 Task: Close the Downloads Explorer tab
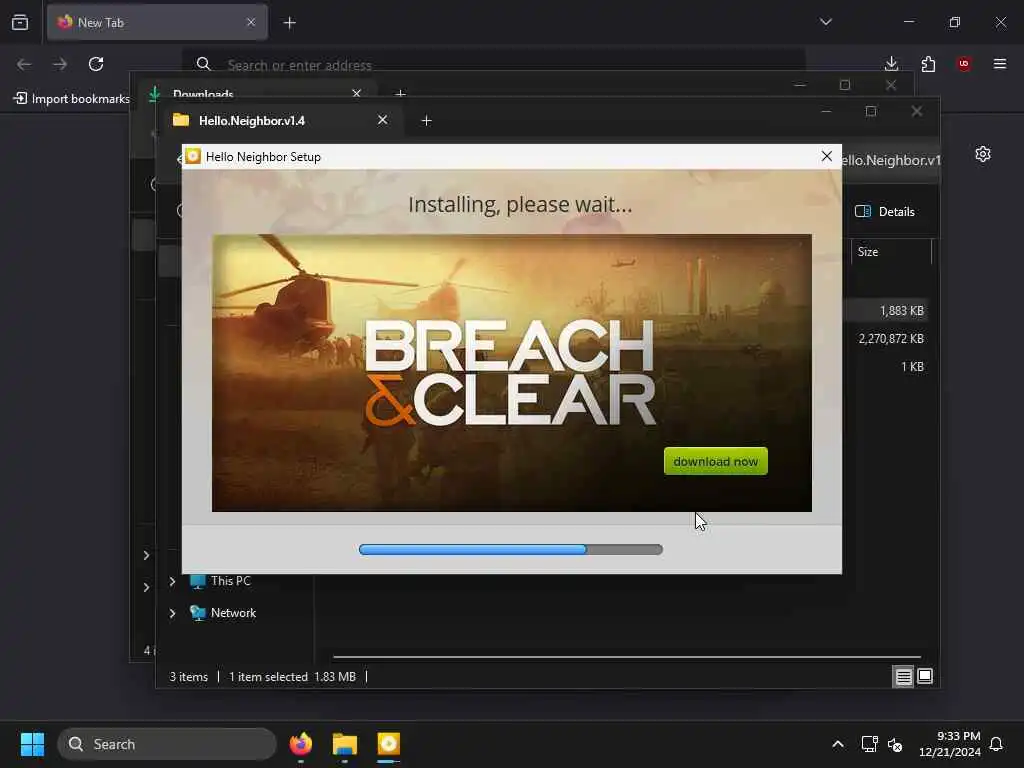tap(357, 93)
